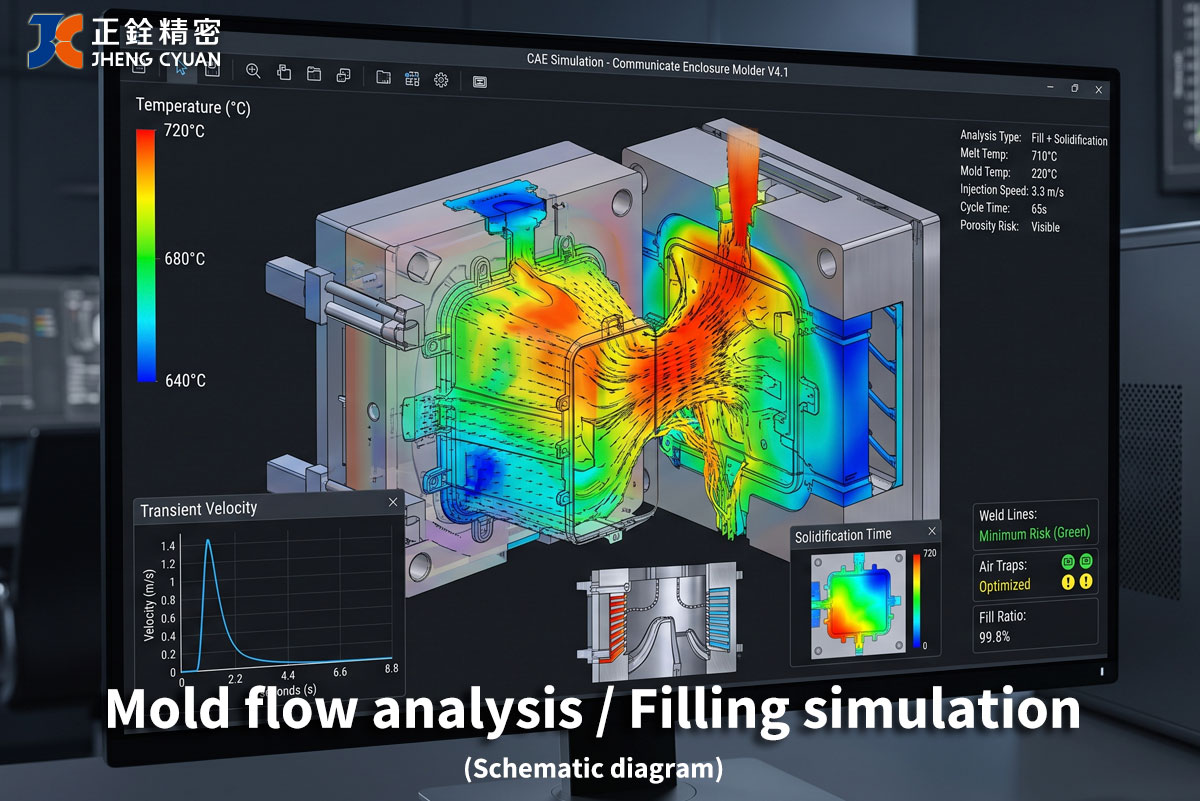Click the Velocity (m/s) axis title
Viewport: 1200px width, 801px height.
tap(149, 605)
